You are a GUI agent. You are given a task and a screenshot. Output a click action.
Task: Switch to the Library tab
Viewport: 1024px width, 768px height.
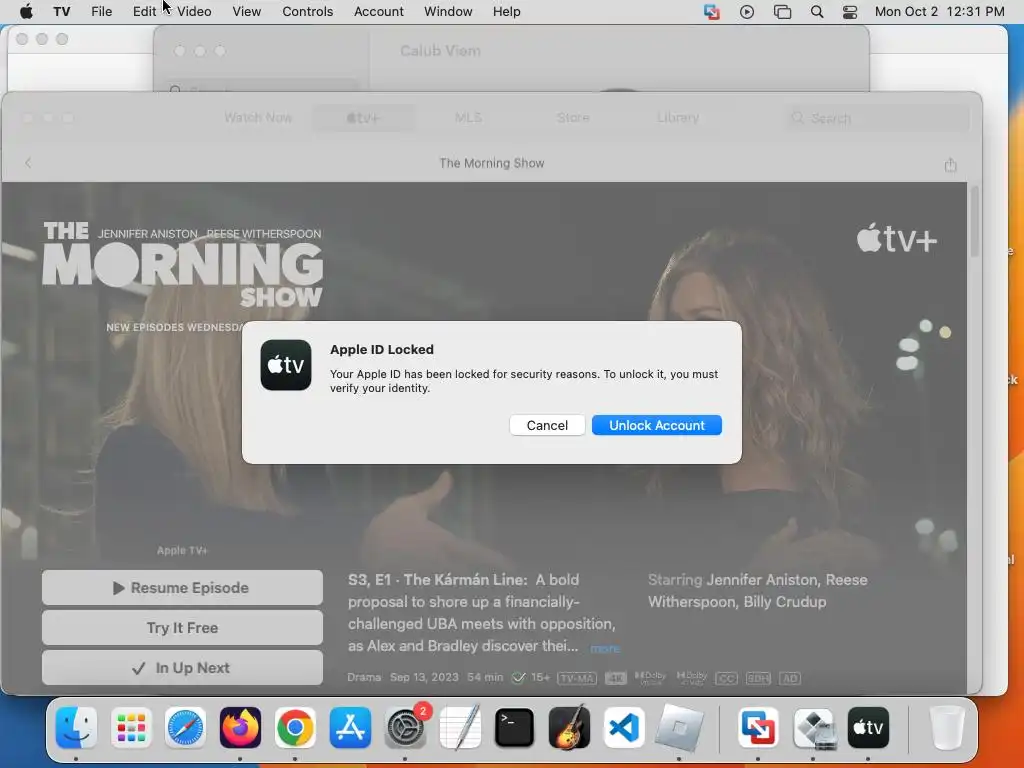[x=678, y=118]
